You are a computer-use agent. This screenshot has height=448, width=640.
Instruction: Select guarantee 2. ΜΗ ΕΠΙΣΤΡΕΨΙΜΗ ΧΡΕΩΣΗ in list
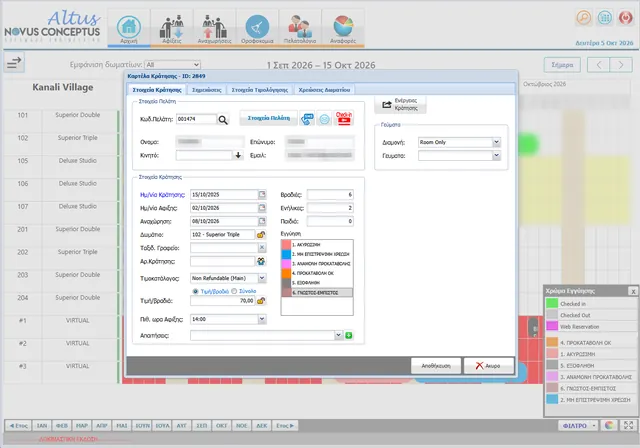pyautogui.click(x=317, y=254)
